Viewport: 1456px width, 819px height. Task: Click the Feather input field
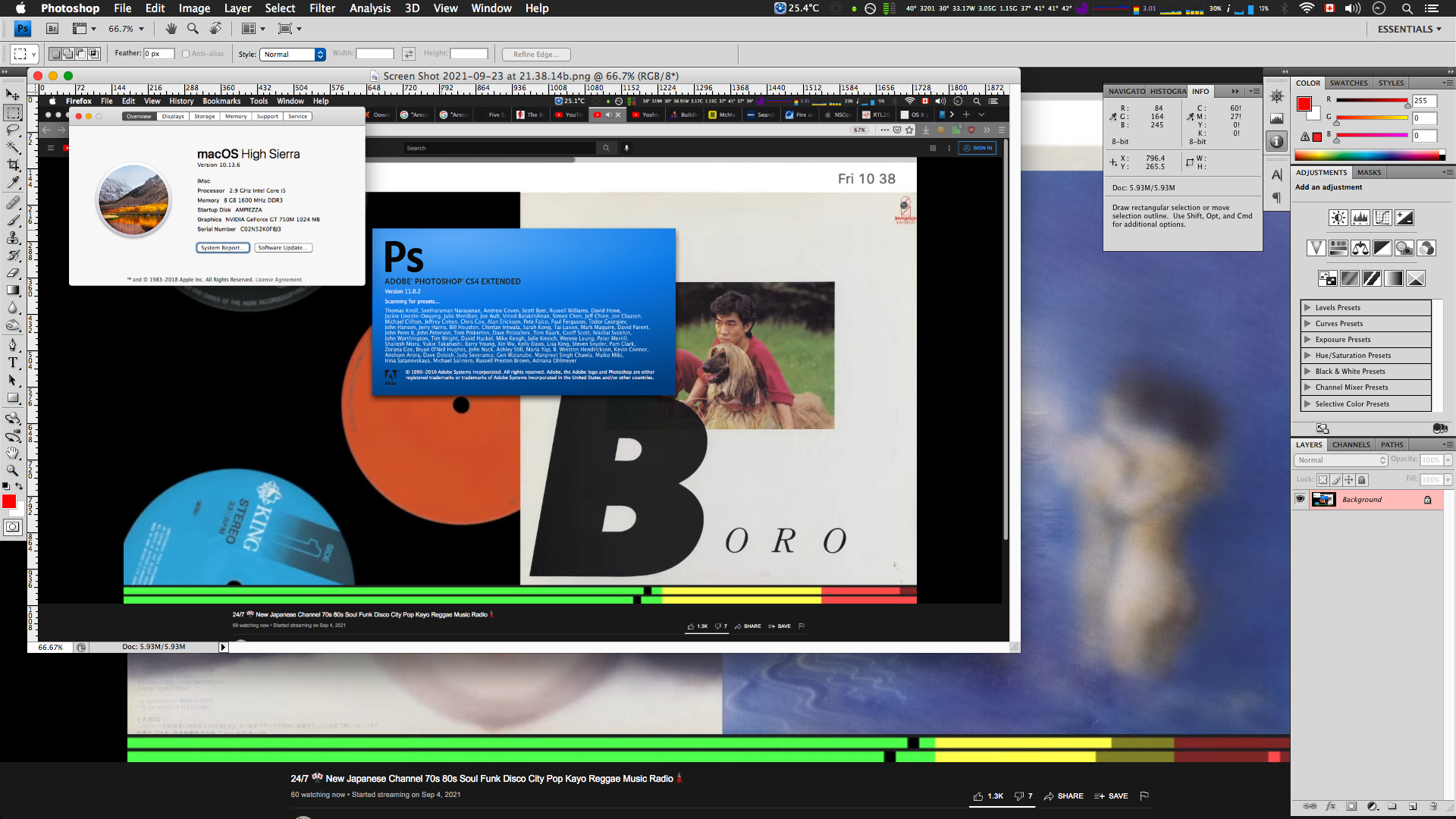159,54
